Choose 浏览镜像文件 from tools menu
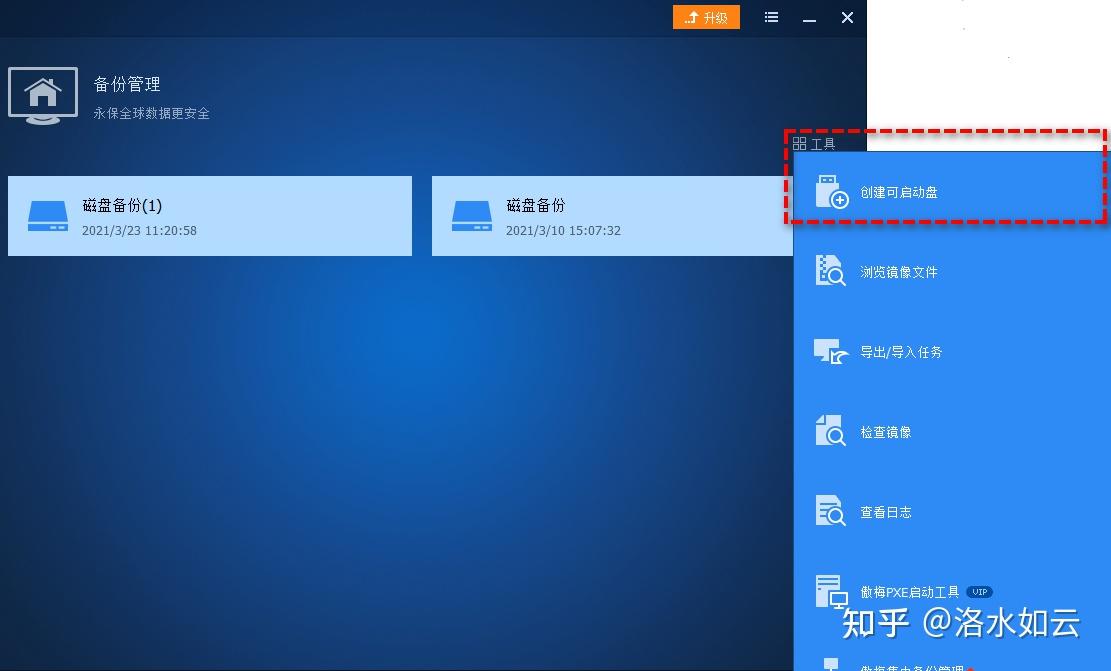The width and height of the screenshot is (1111, 671). pyautogui.click(x=952, y=272)
